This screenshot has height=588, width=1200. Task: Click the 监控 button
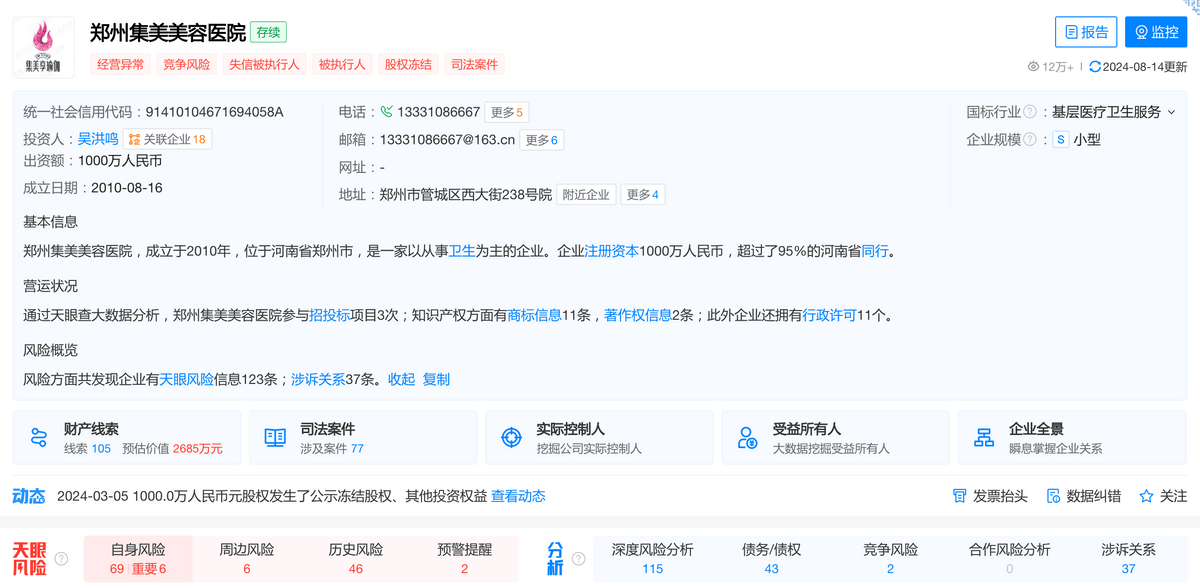click(x=1155, y=32)
